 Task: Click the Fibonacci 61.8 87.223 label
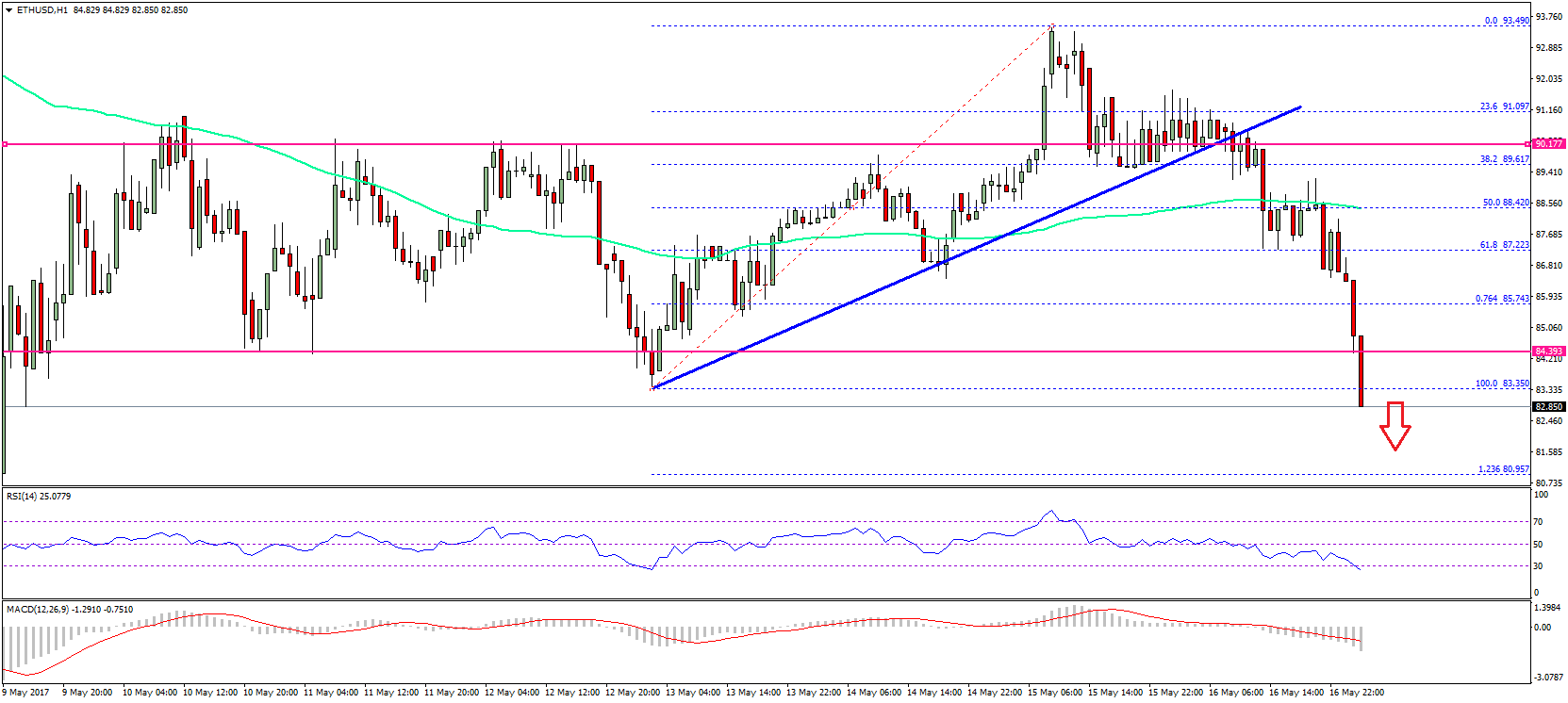pyautogui.click(x=1505, y=245)
